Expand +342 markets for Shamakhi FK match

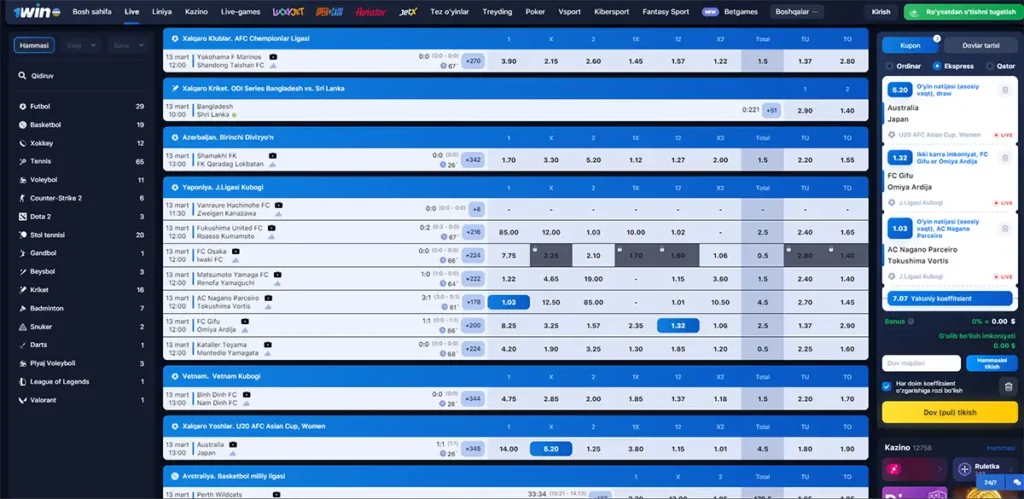(472, 159)
